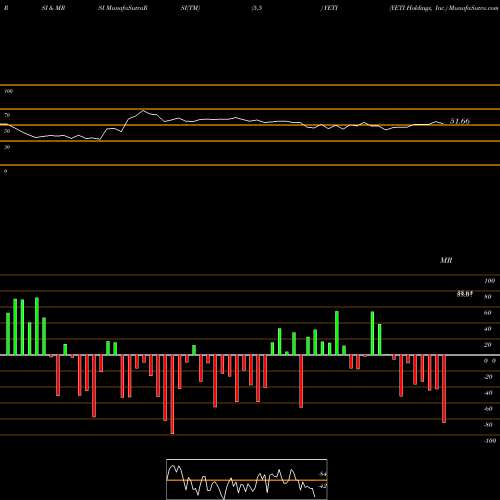Click the mini oscillator chart thumbnail at bottom

247,479
